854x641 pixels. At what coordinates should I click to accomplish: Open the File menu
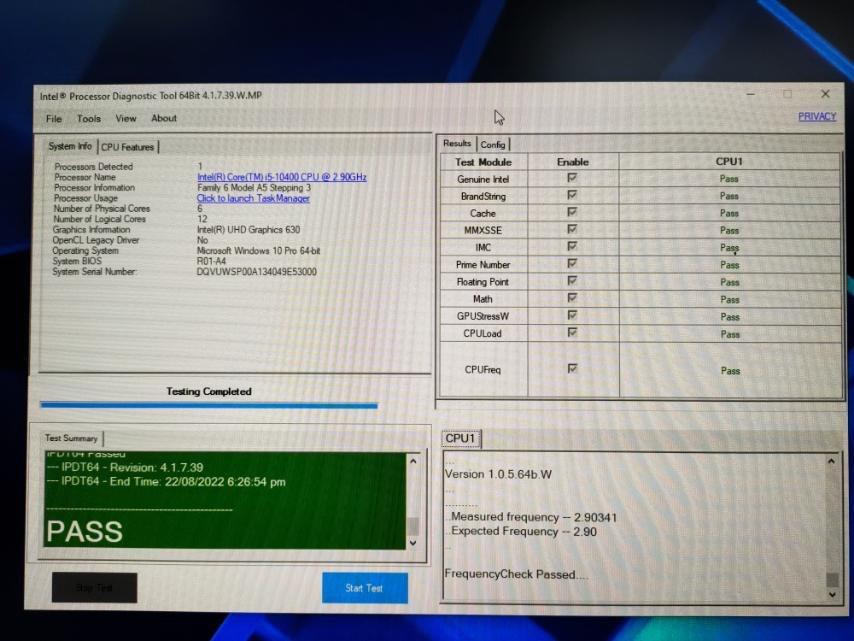54,119
